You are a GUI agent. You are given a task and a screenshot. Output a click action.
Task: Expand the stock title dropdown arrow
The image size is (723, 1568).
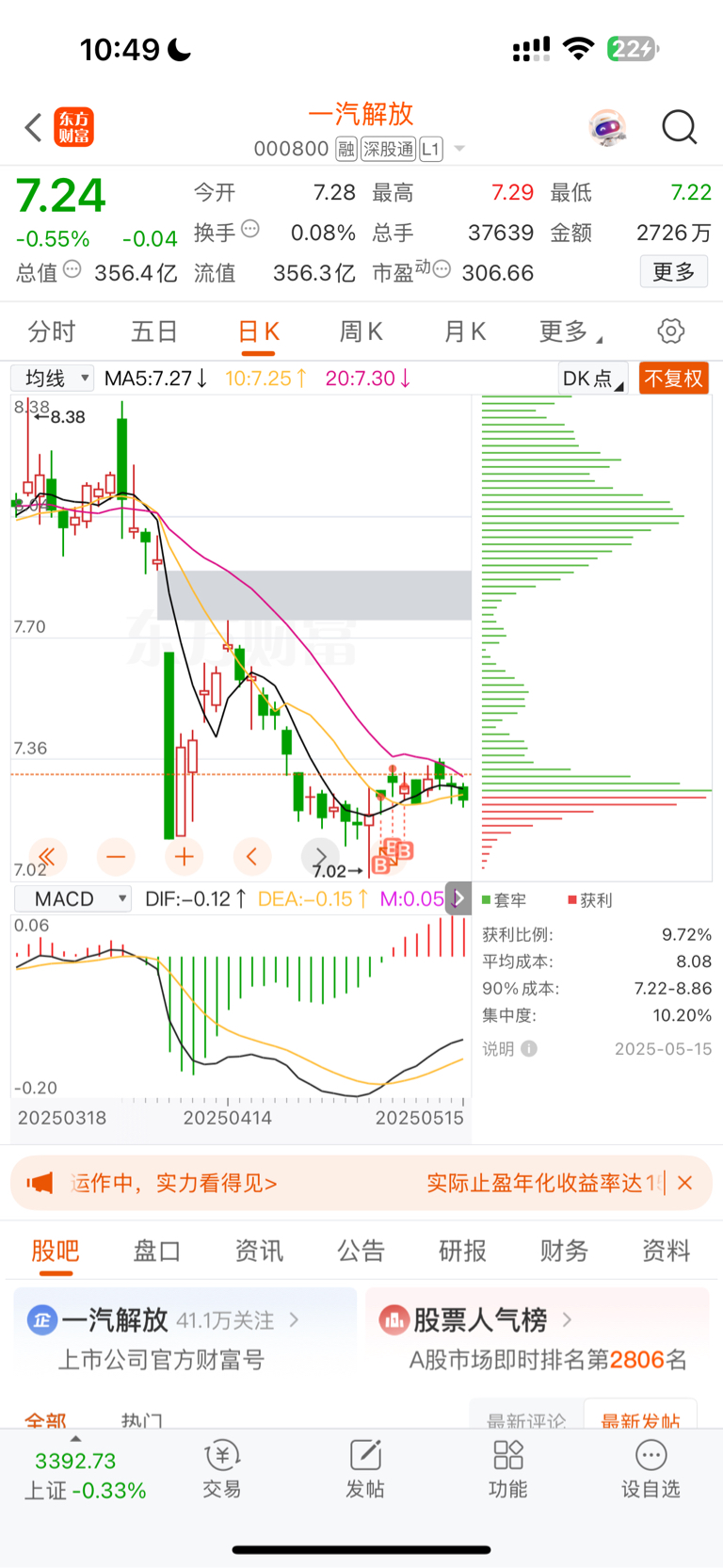point(459,149)
